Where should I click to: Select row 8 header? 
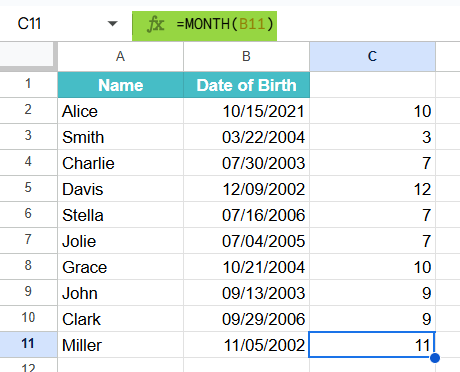[x=28, y=266]
